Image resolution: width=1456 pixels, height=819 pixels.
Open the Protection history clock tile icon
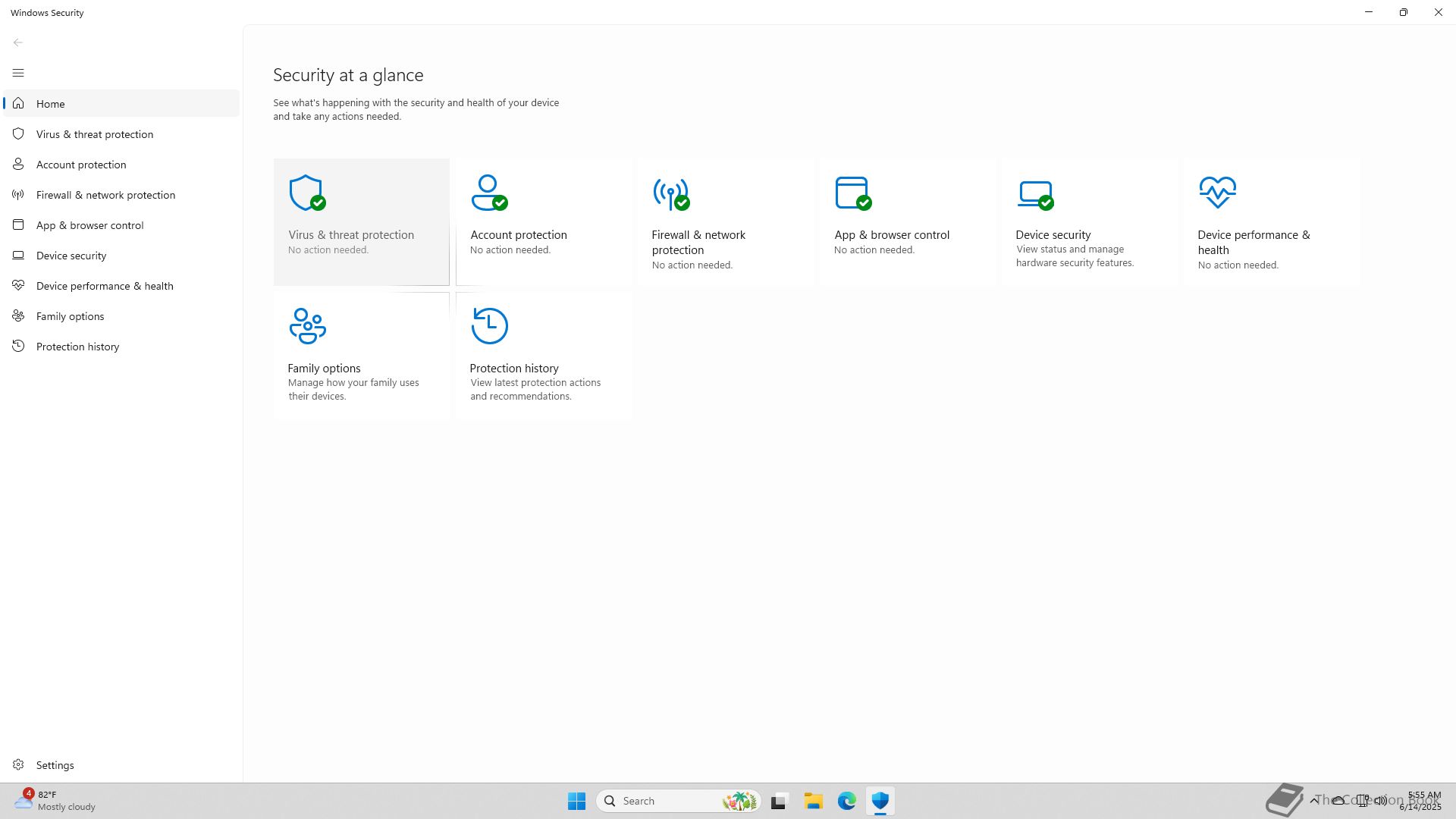tap(489, 326)
